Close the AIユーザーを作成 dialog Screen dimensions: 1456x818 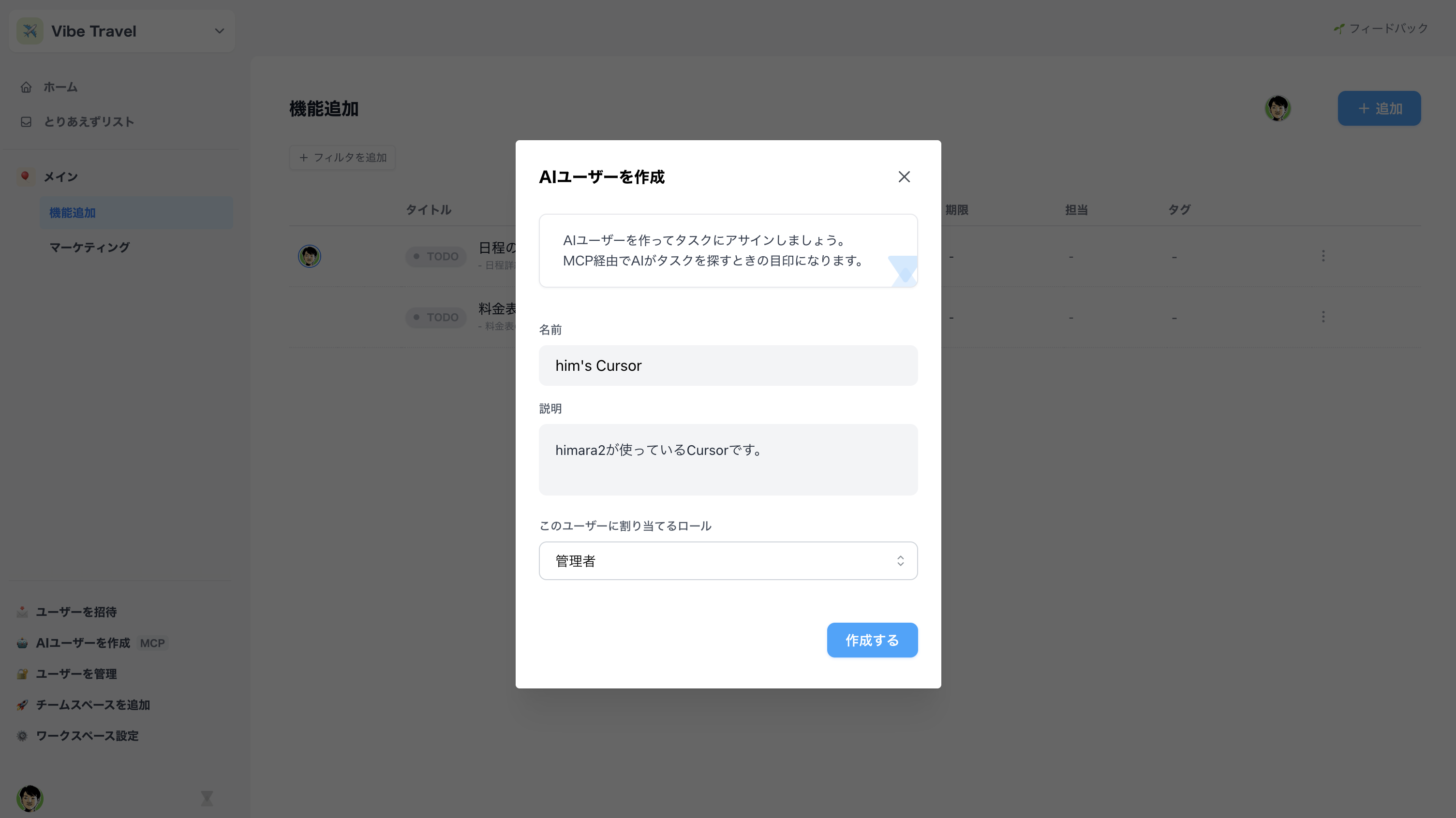tap(904, 177)
